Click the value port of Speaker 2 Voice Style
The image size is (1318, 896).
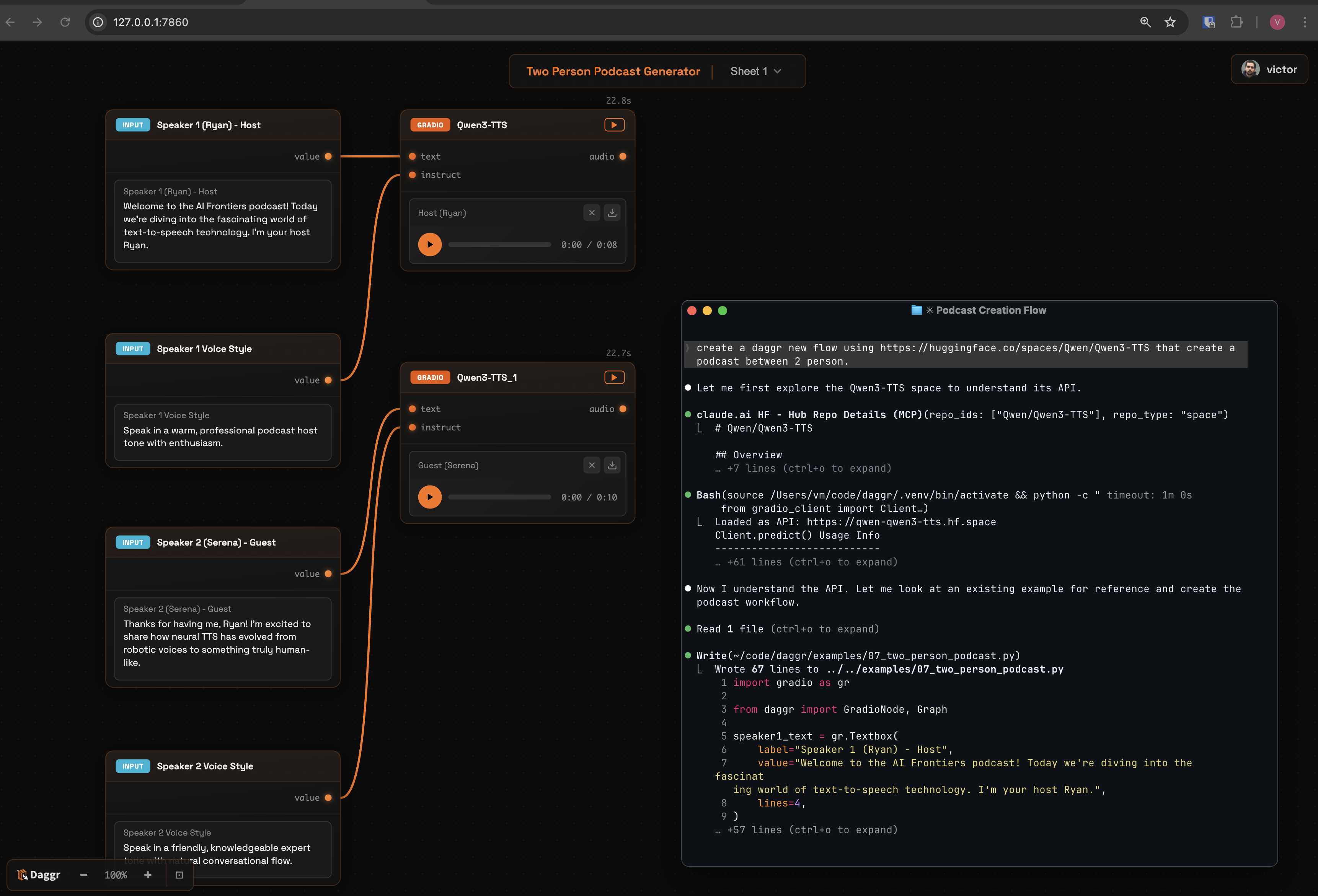tap(328, 797)
